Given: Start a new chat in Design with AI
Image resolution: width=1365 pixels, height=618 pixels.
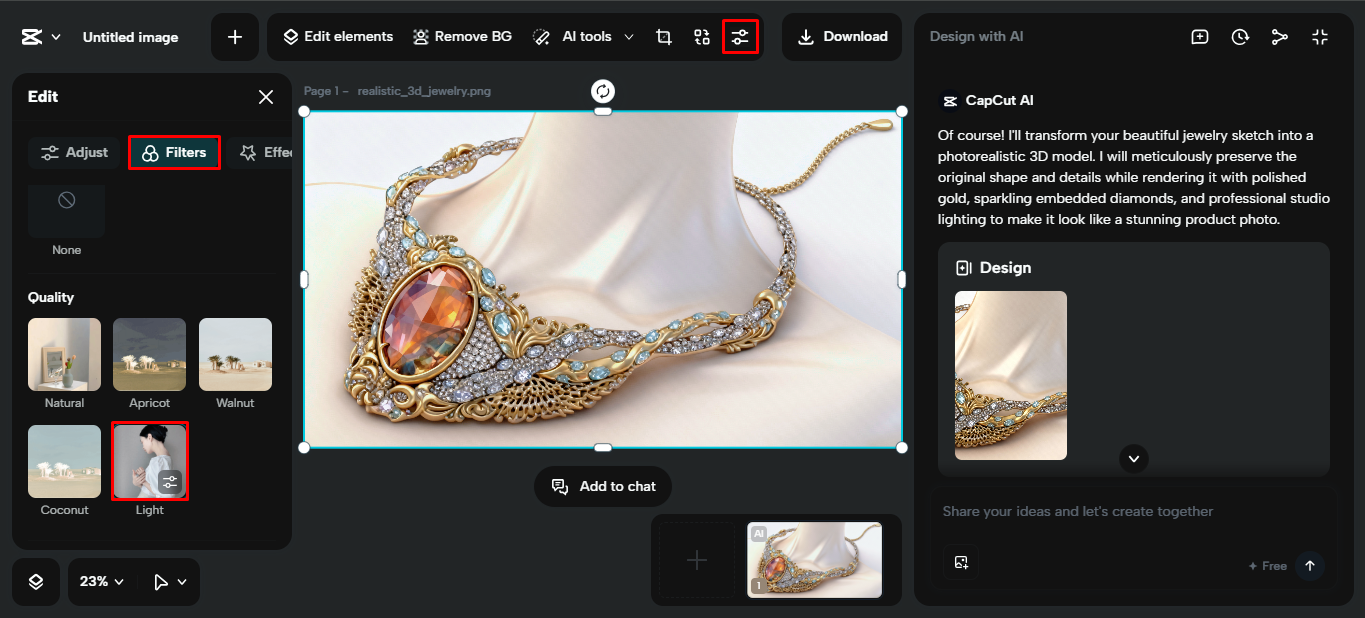Looking at the screenshot, I should (1200, 37).
